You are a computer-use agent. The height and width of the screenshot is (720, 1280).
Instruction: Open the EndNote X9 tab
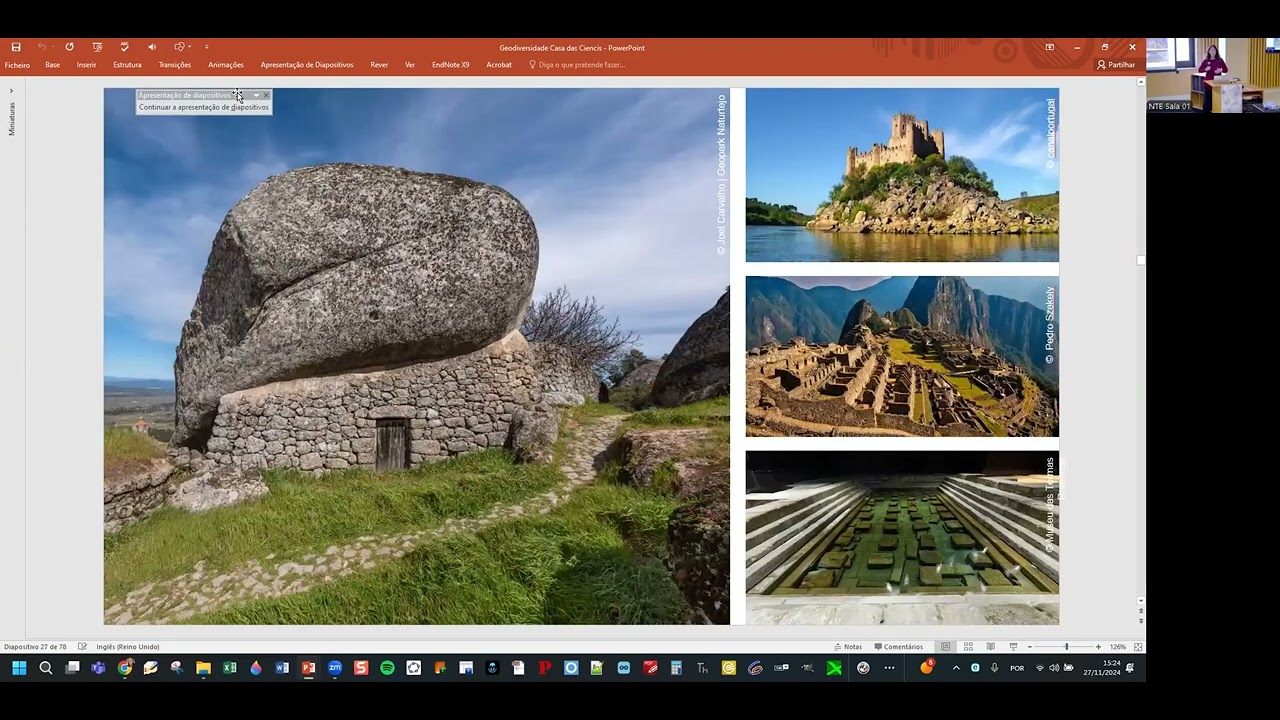pyautogui.click(x=451, y=65)
